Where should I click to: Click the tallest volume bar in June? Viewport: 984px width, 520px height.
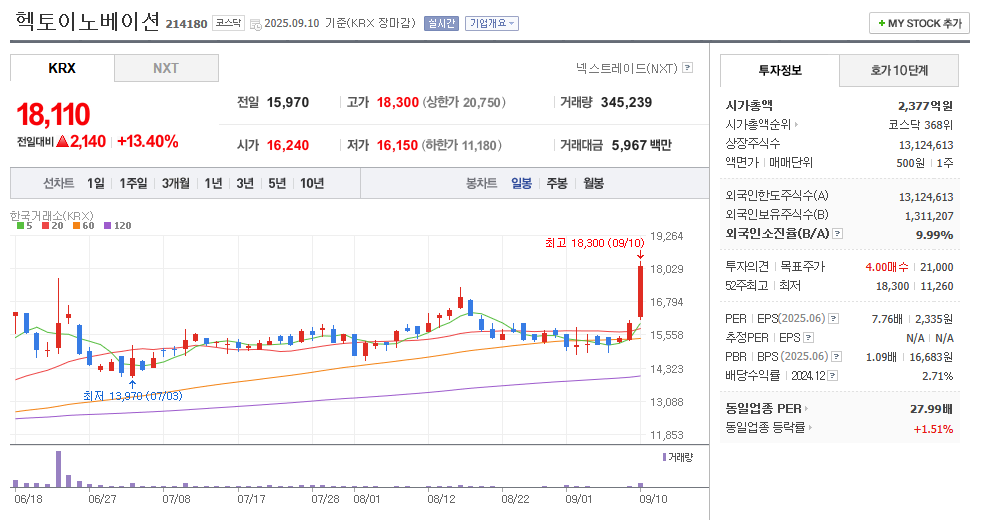pyautogui.click(x=58, y=469)
